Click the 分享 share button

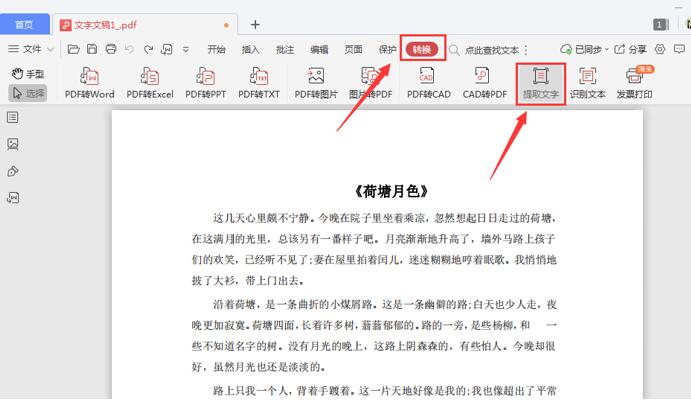[631, 49]
